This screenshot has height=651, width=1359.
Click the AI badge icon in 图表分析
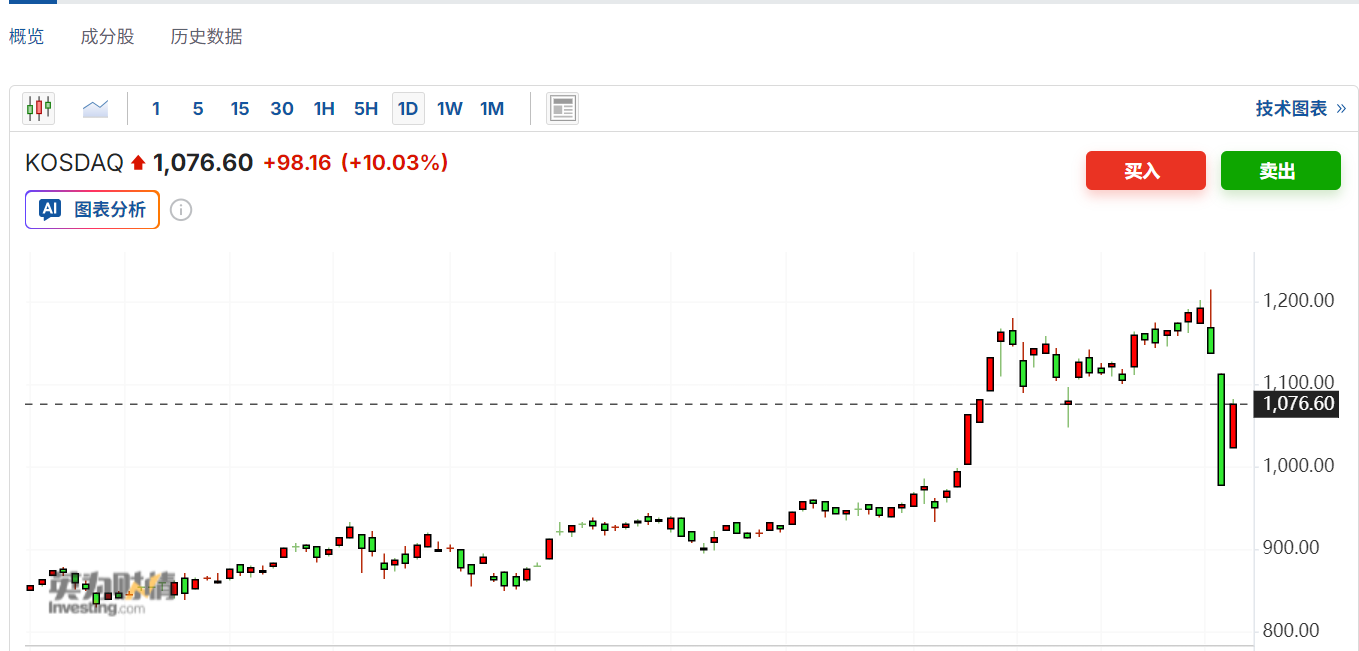(50, 209)
